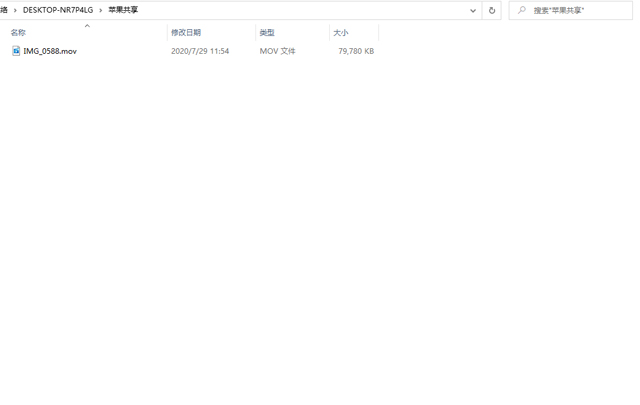Open the address bar history dropdown

tap(473, 10)
